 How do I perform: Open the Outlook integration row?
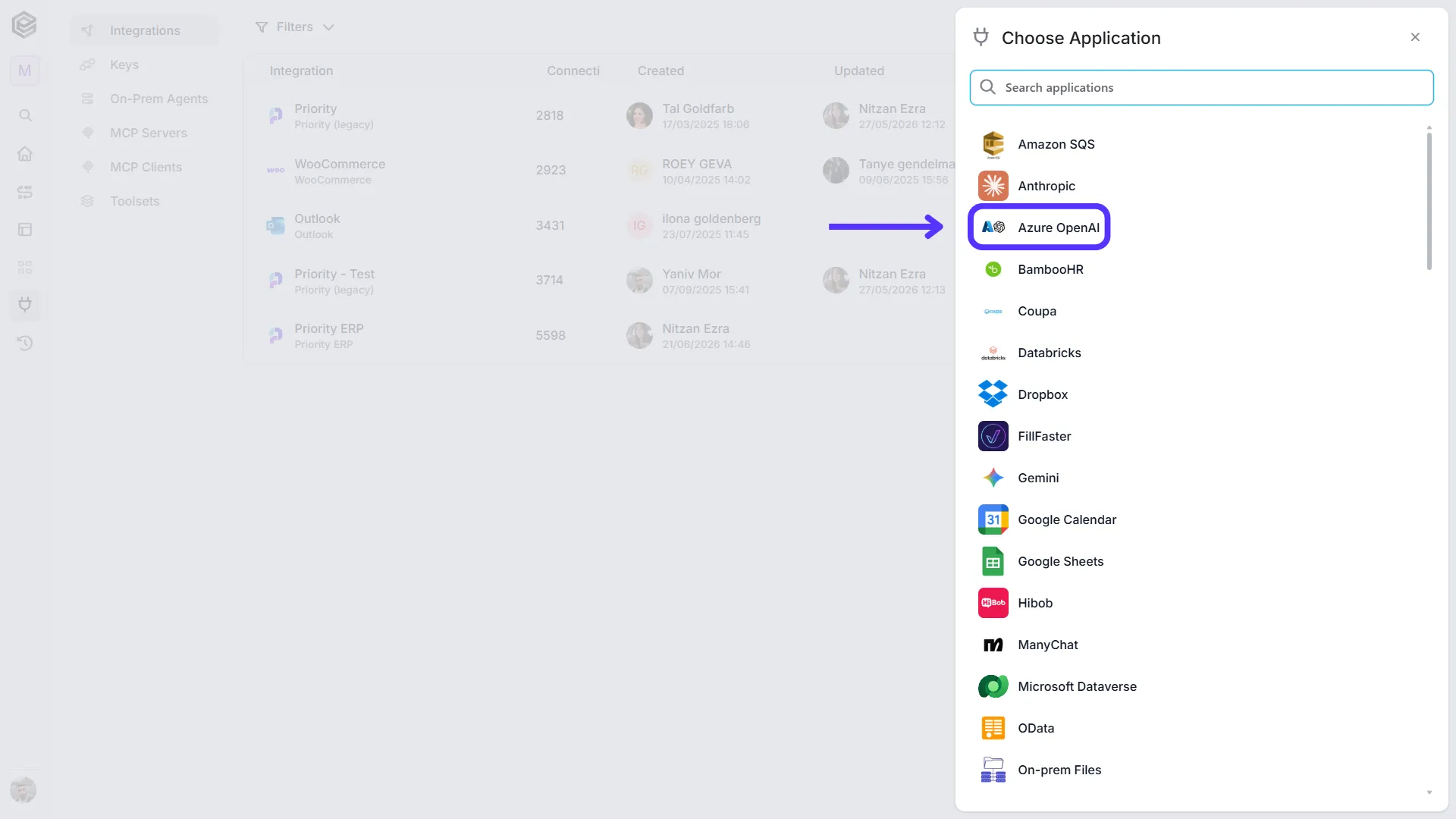[599, 226]
